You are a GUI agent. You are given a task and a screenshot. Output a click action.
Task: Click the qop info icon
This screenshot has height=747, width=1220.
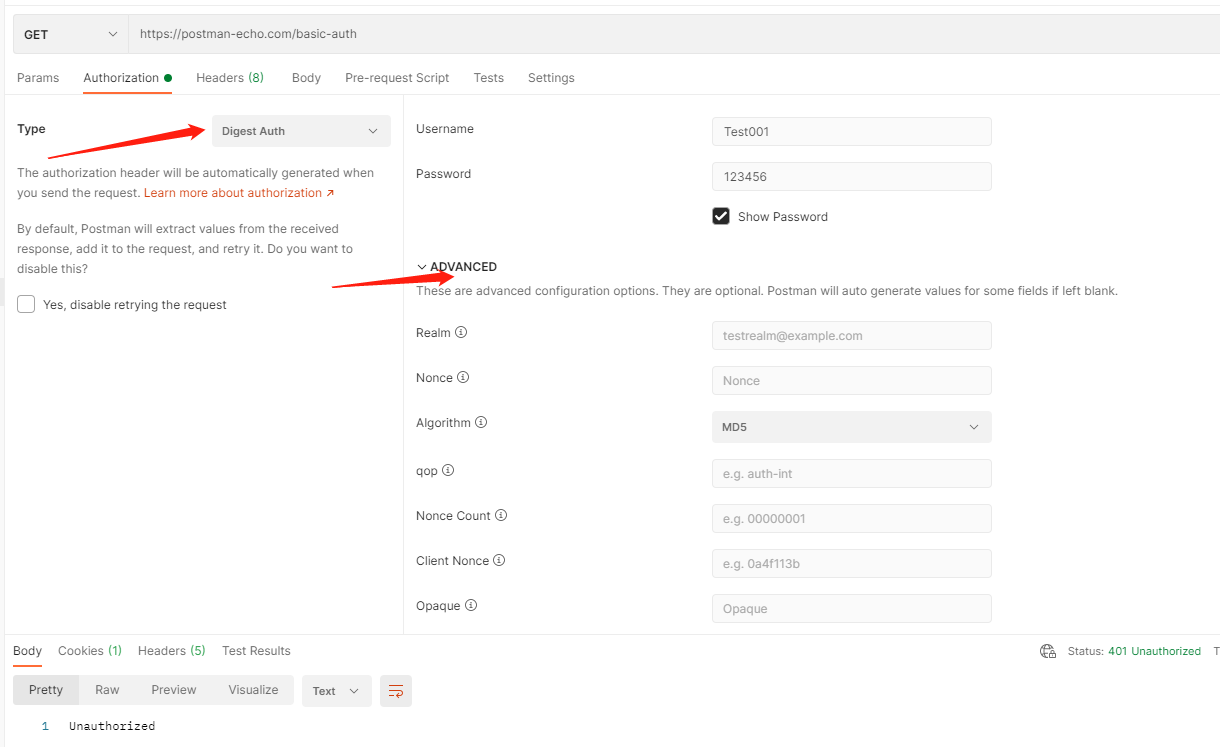click(x=448, y=470)
